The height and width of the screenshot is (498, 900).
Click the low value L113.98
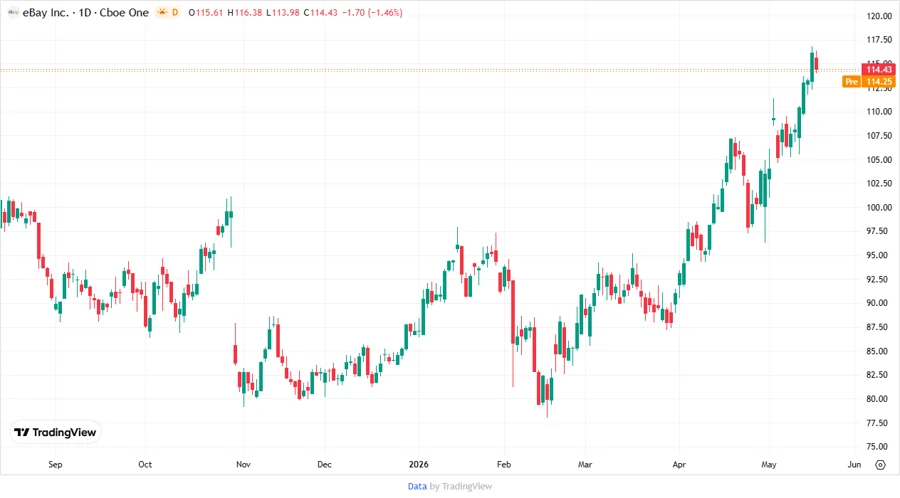coord(283,12)
